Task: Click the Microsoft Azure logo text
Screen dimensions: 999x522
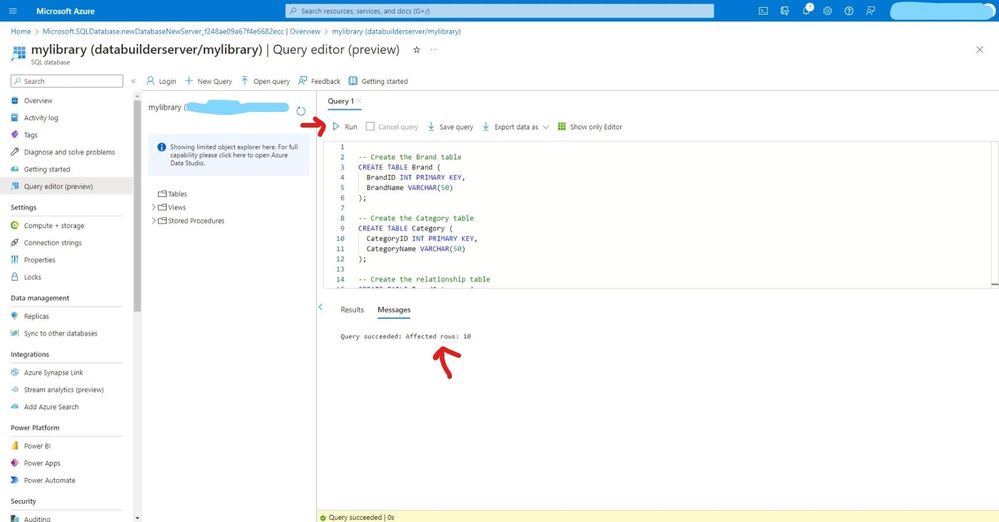Action: click(x=66, y=11)
